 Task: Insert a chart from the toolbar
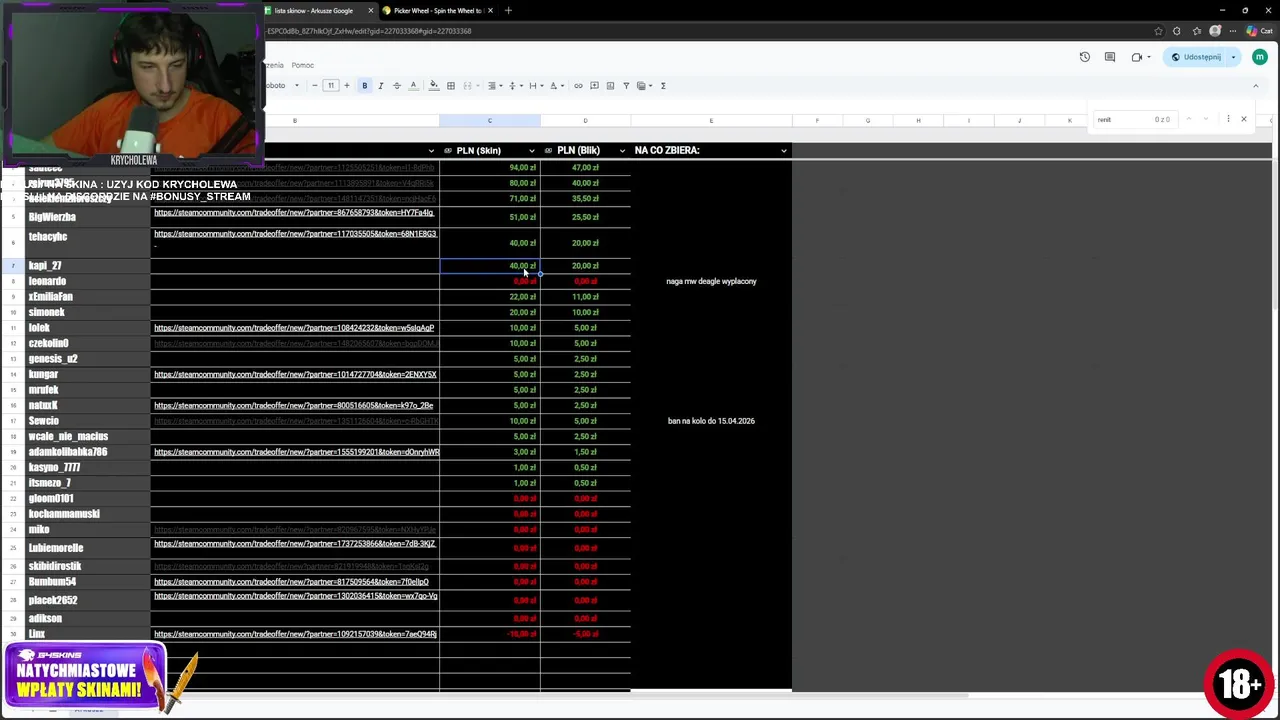pyautogui.click(x=610, y=86)
